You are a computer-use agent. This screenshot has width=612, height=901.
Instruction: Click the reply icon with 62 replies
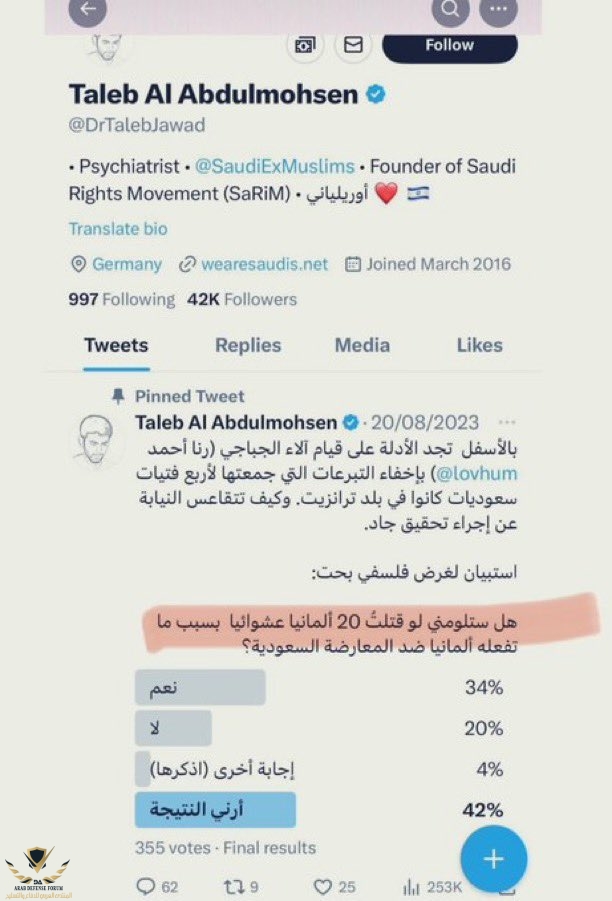tap(146, 886)
